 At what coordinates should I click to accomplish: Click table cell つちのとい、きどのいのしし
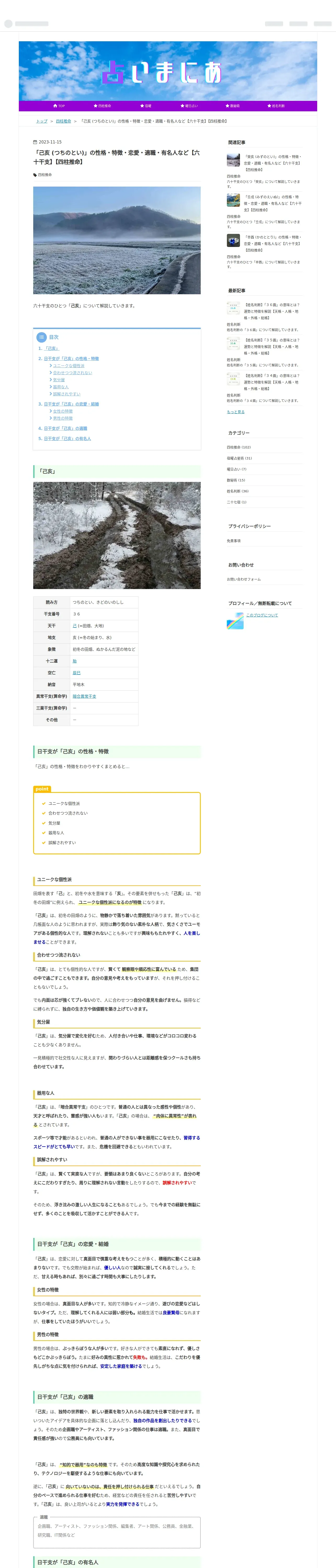pos(104,602)
